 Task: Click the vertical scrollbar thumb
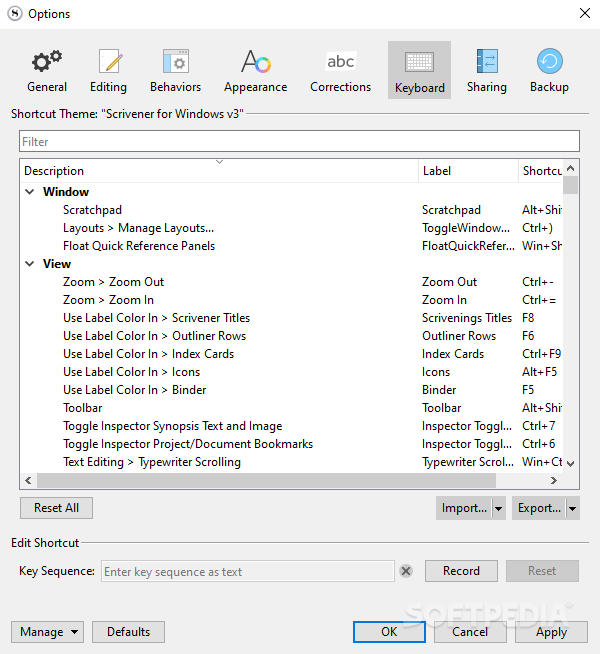[570, 185]
